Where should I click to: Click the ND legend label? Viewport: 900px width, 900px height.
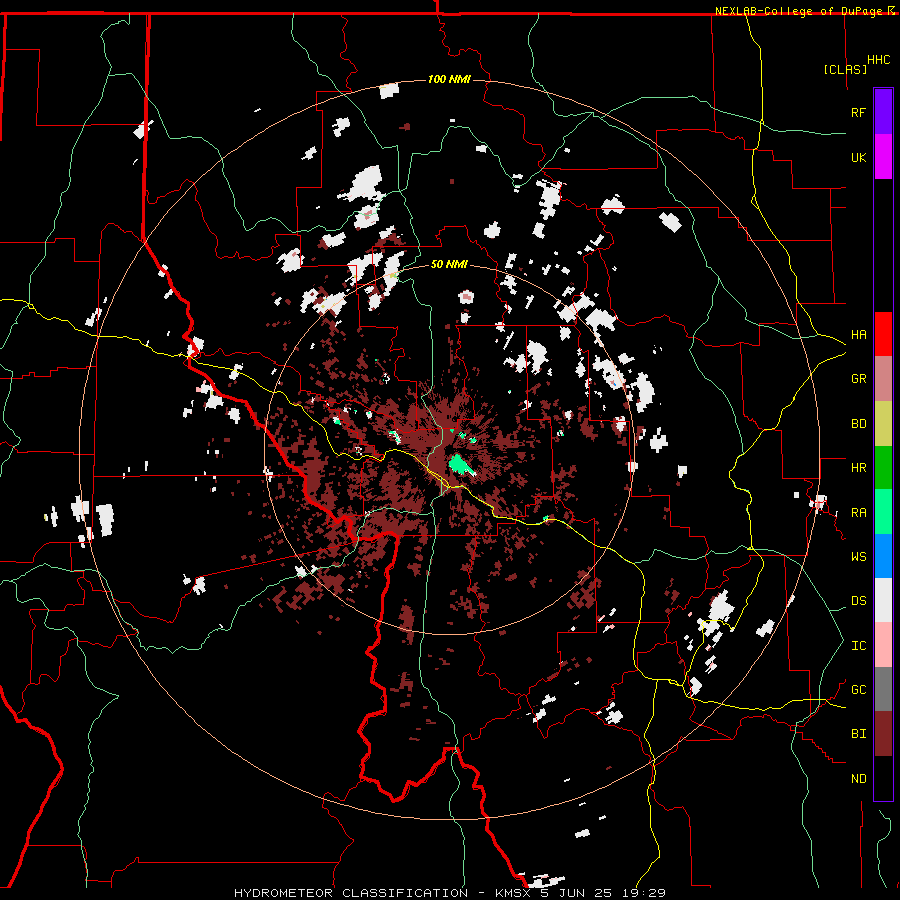(x=858, y=779)
